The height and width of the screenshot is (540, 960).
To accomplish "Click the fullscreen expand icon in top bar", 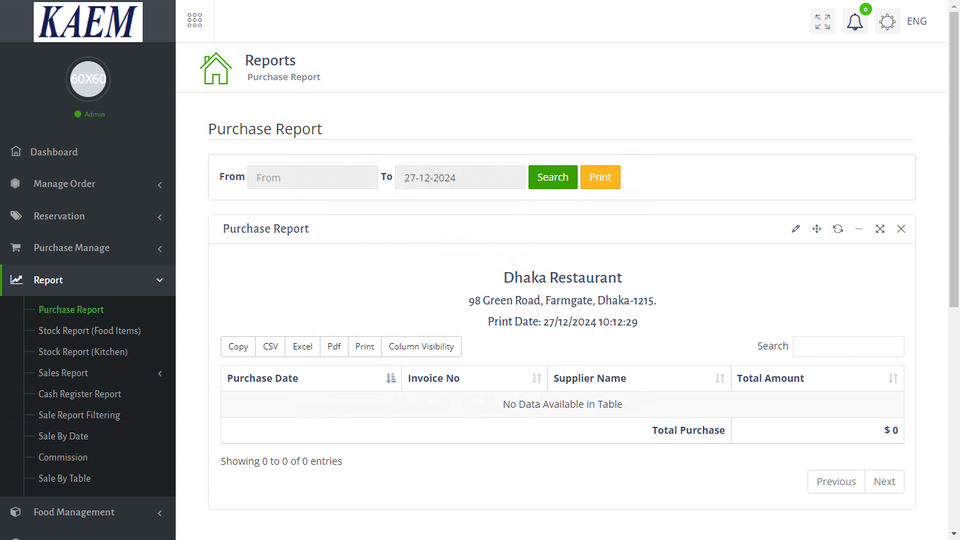I will click(x=822, y=22).
